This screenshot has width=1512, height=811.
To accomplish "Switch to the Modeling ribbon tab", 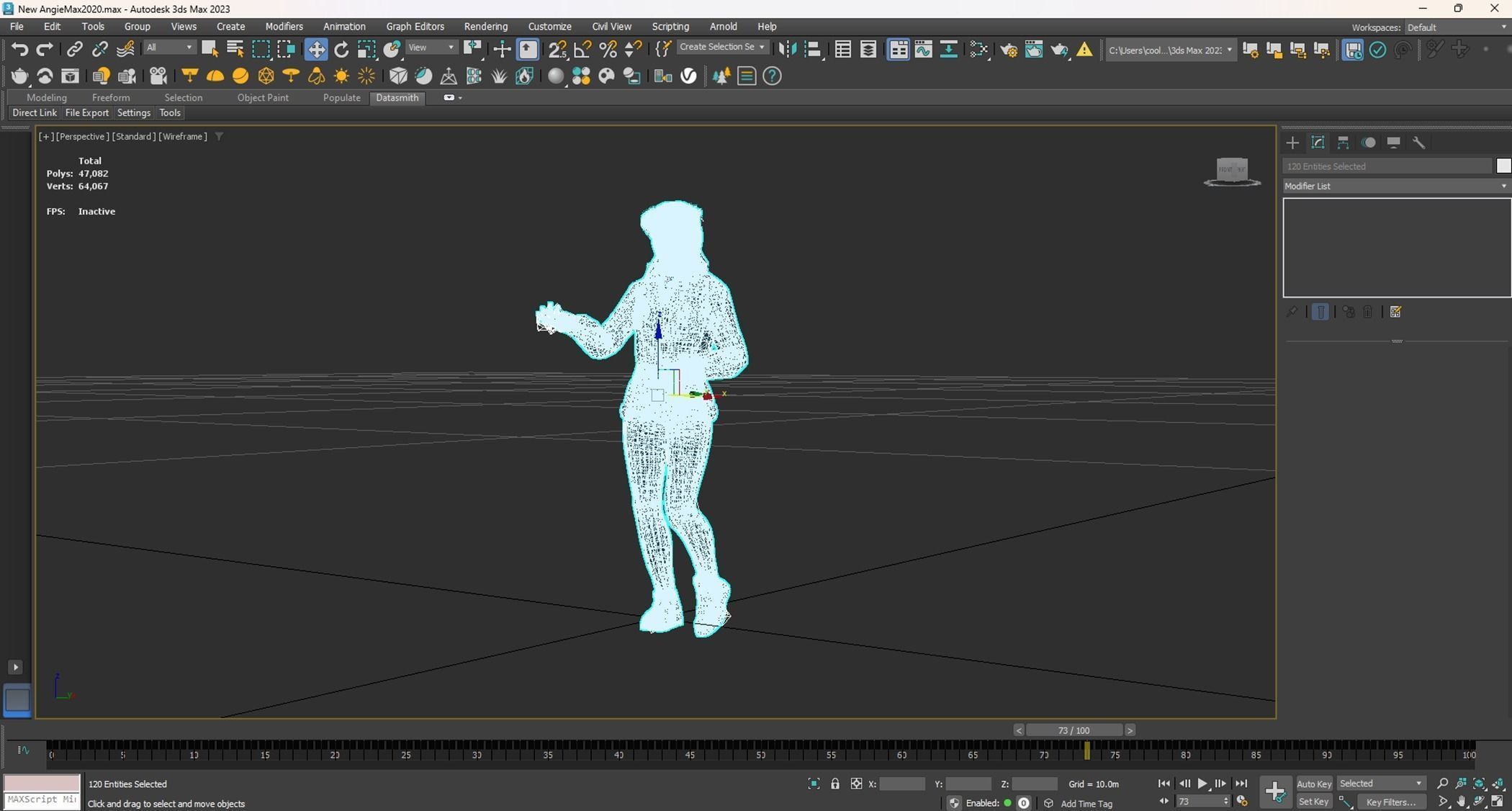I will [46, 98].
